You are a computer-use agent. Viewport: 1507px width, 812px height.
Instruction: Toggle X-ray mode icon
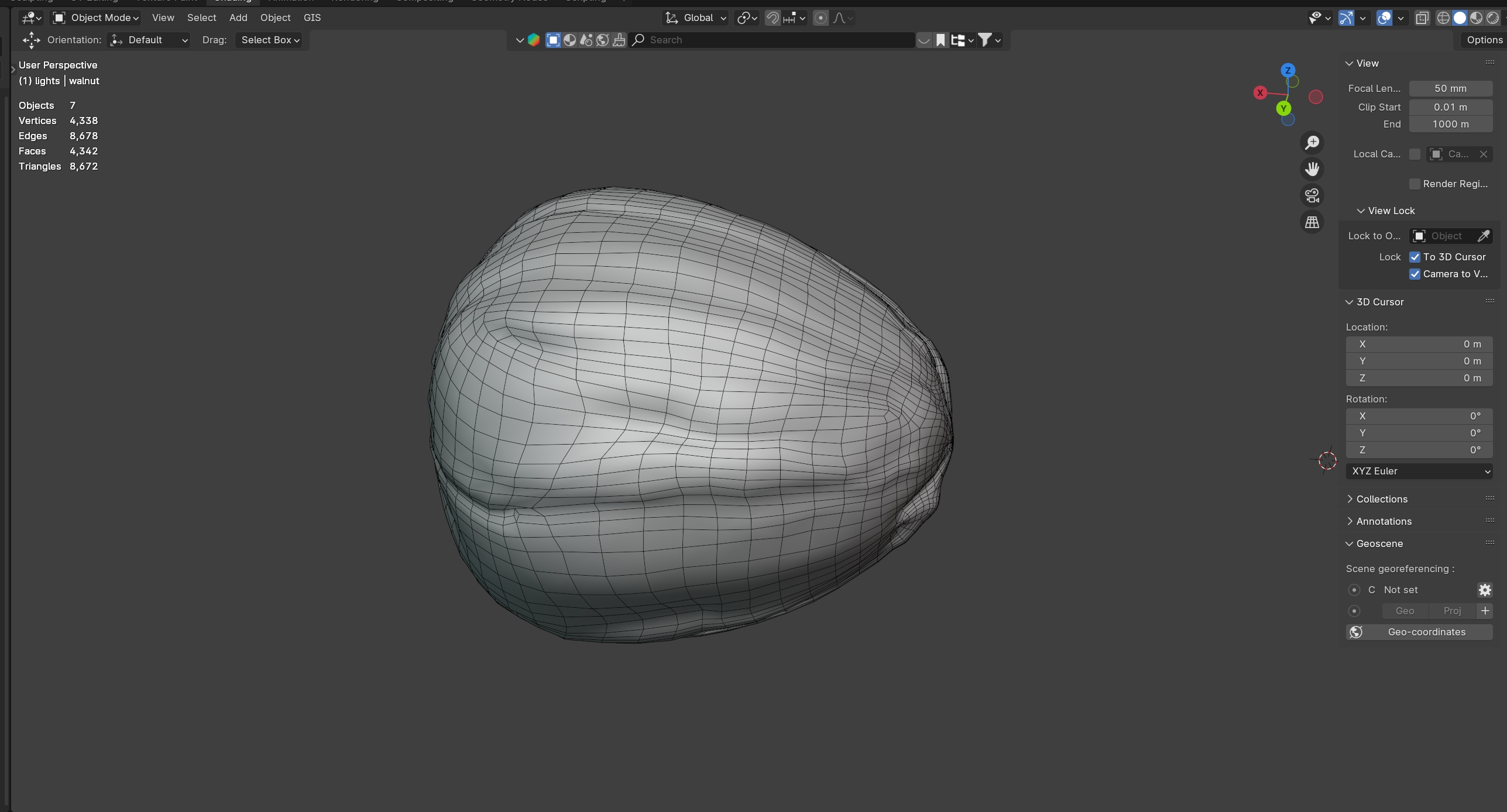1422,18
